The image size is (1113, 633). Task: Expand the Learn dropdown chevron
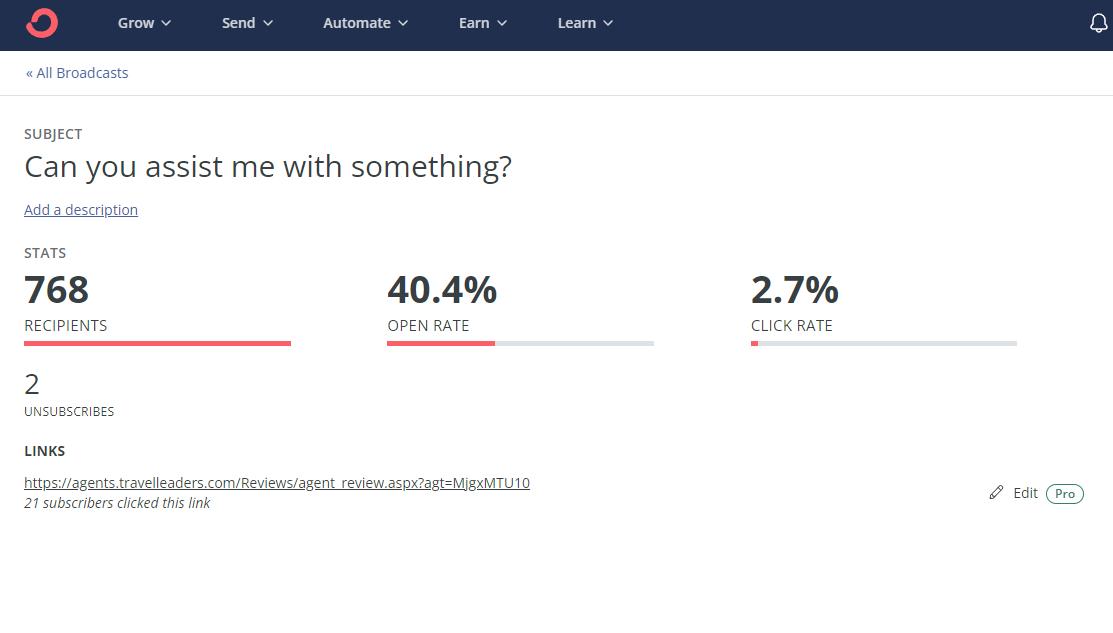point(608,23)
